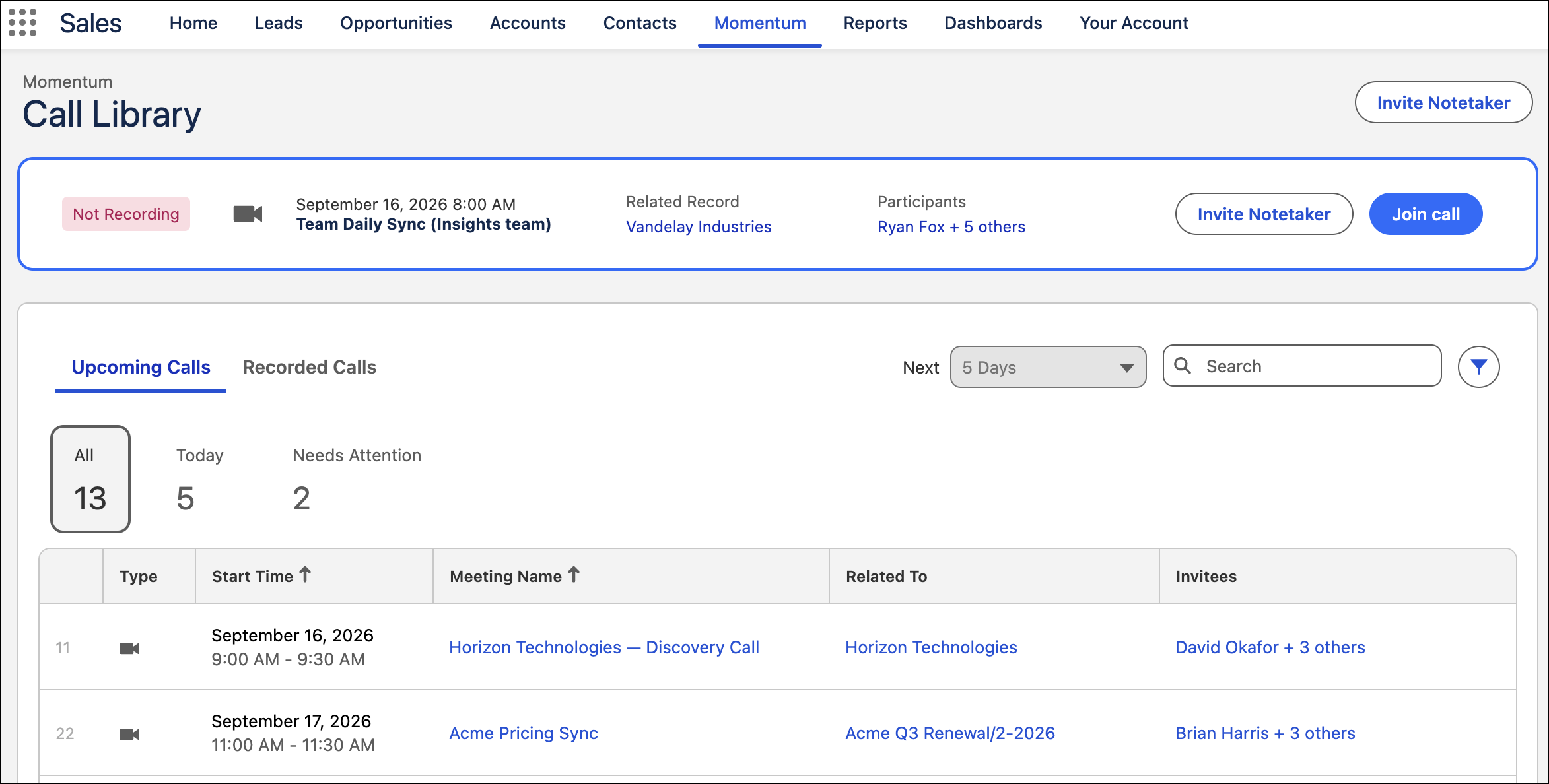This screenshot has width=1549, height=784.
Task: Open the Accounts tab
Action: [x=528, y=23]
